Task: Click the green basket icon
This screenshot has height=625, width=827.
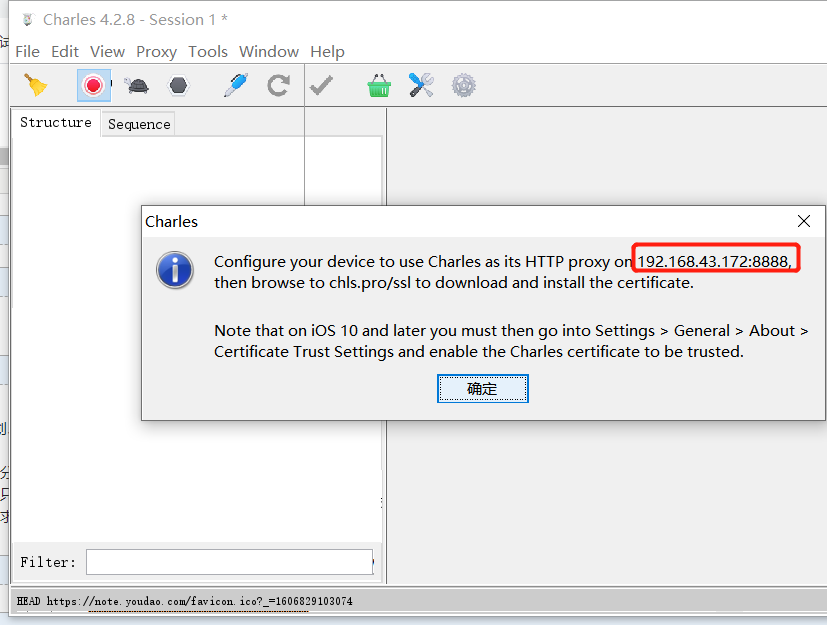Action: coord(379,85)
